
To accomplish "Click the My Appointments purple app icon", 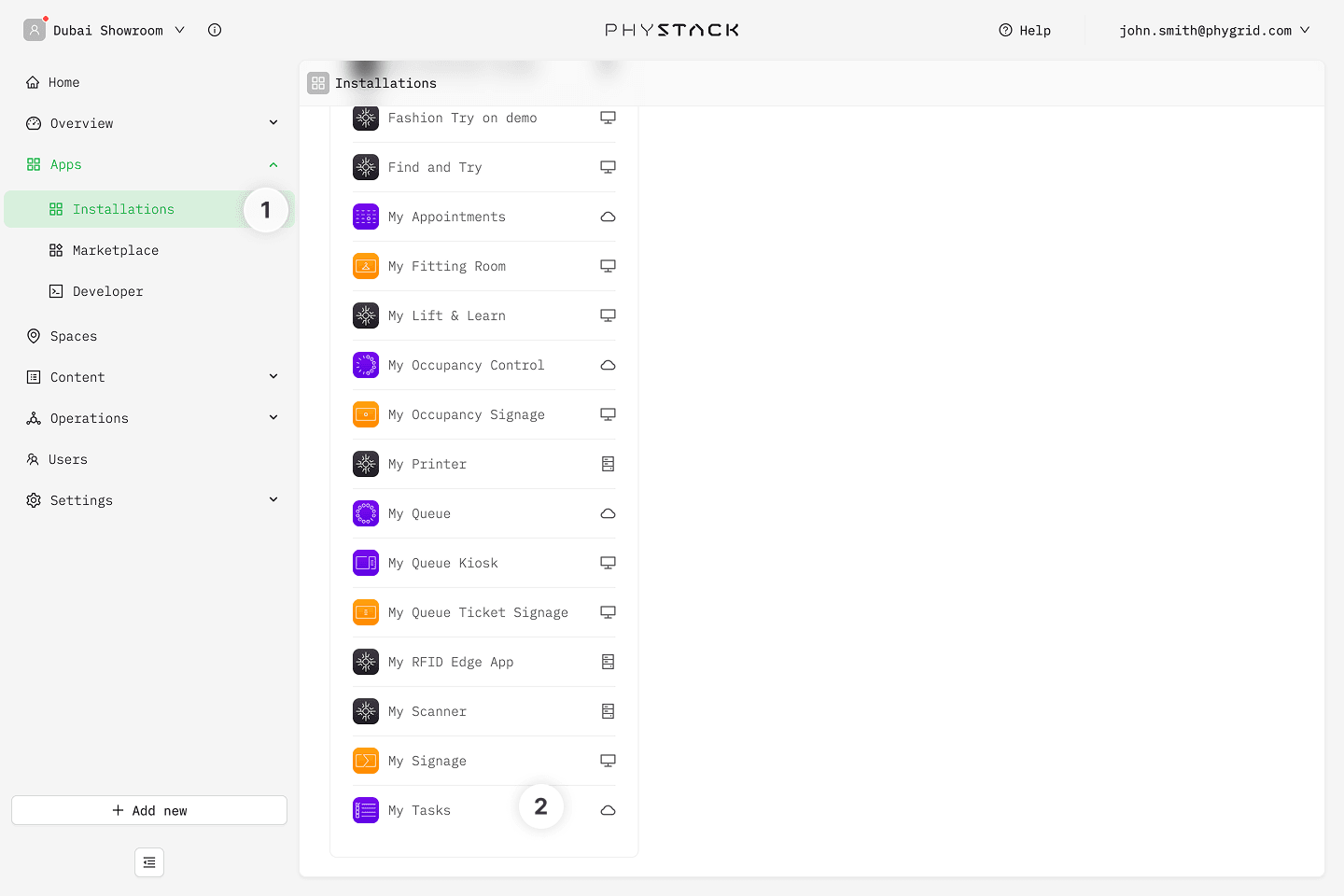I will point(366,217).
